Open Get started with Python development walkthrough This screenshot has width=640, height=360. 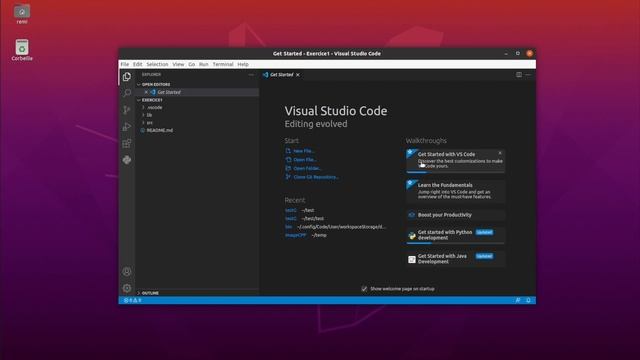[455, 235]
